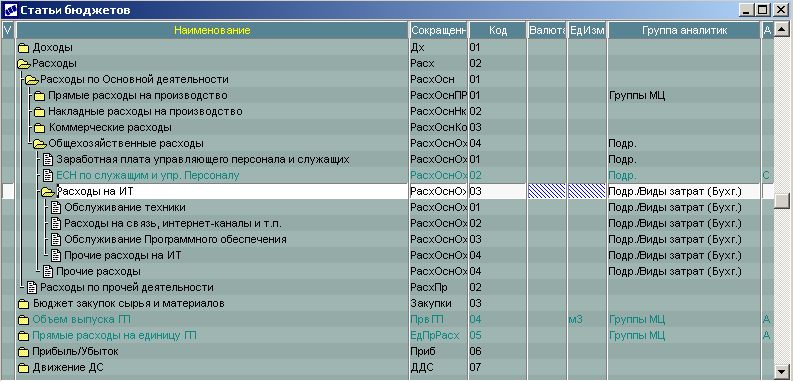Viewport: 793px width, 381px height.
Task: Click document icon of Обслуживание техники
Action: (x=56, y=207)
